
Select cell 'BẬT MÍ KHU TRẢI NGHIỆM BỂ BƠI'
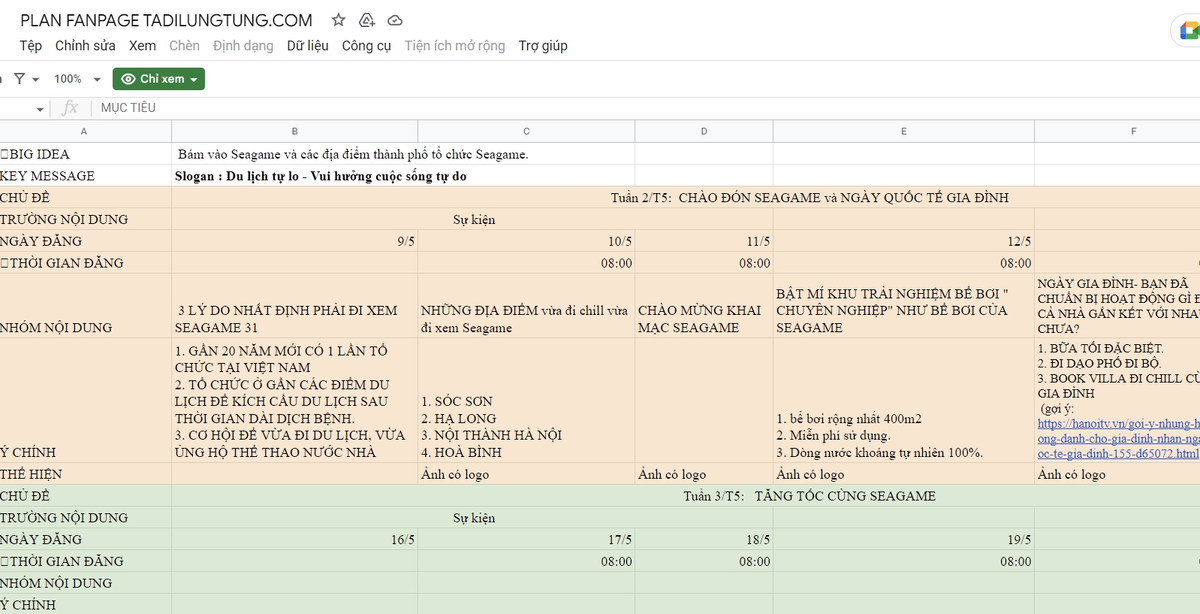click(x=904, y=306)
